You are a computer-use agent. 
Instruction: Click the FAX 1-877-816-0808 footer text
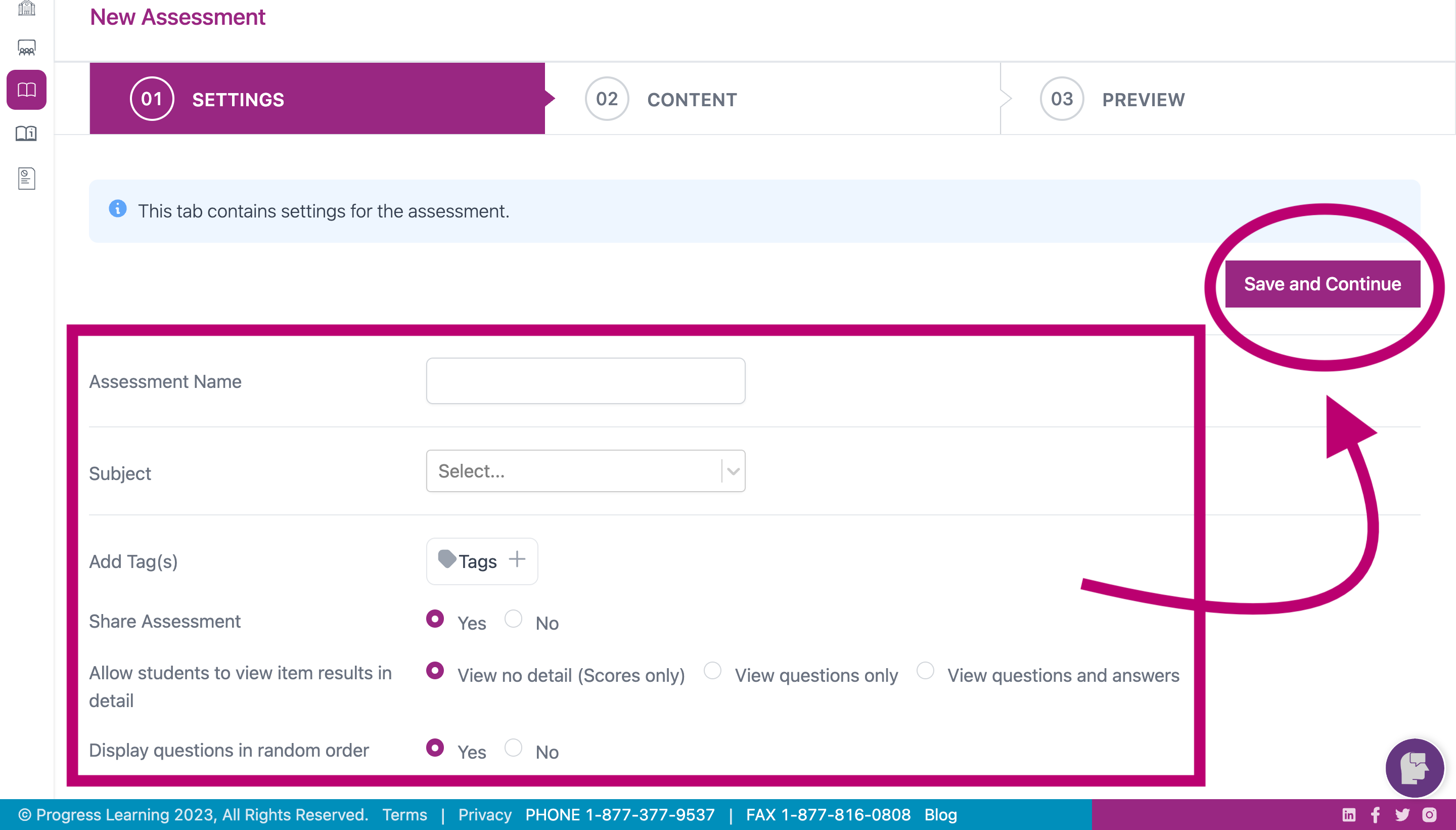tap(828, 815)
